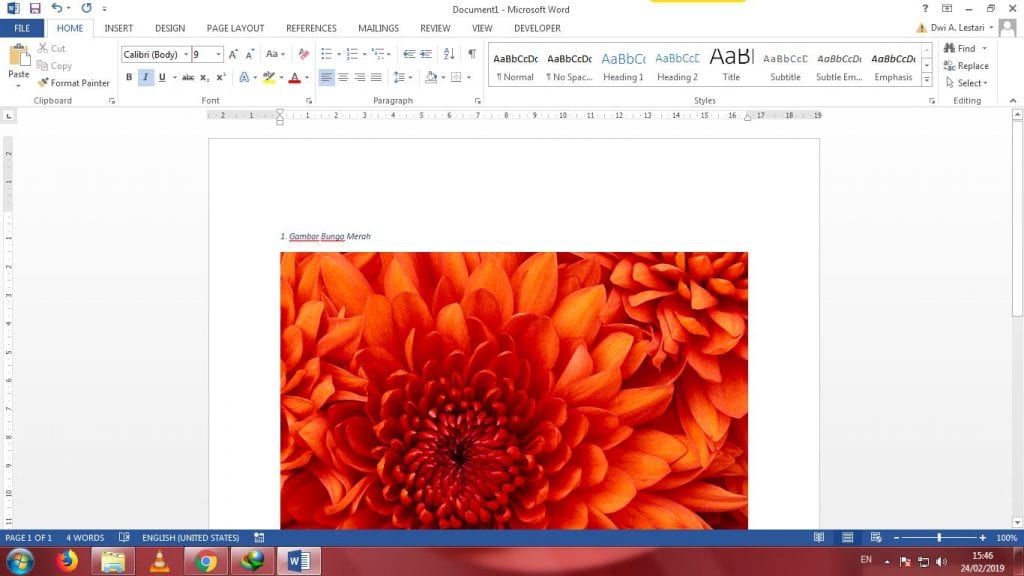Image resolution: width=1024 pixels, height=576 pixels.
Task: Open the Calibri (Body) font name dropdown
Action: tap(186, 54)
